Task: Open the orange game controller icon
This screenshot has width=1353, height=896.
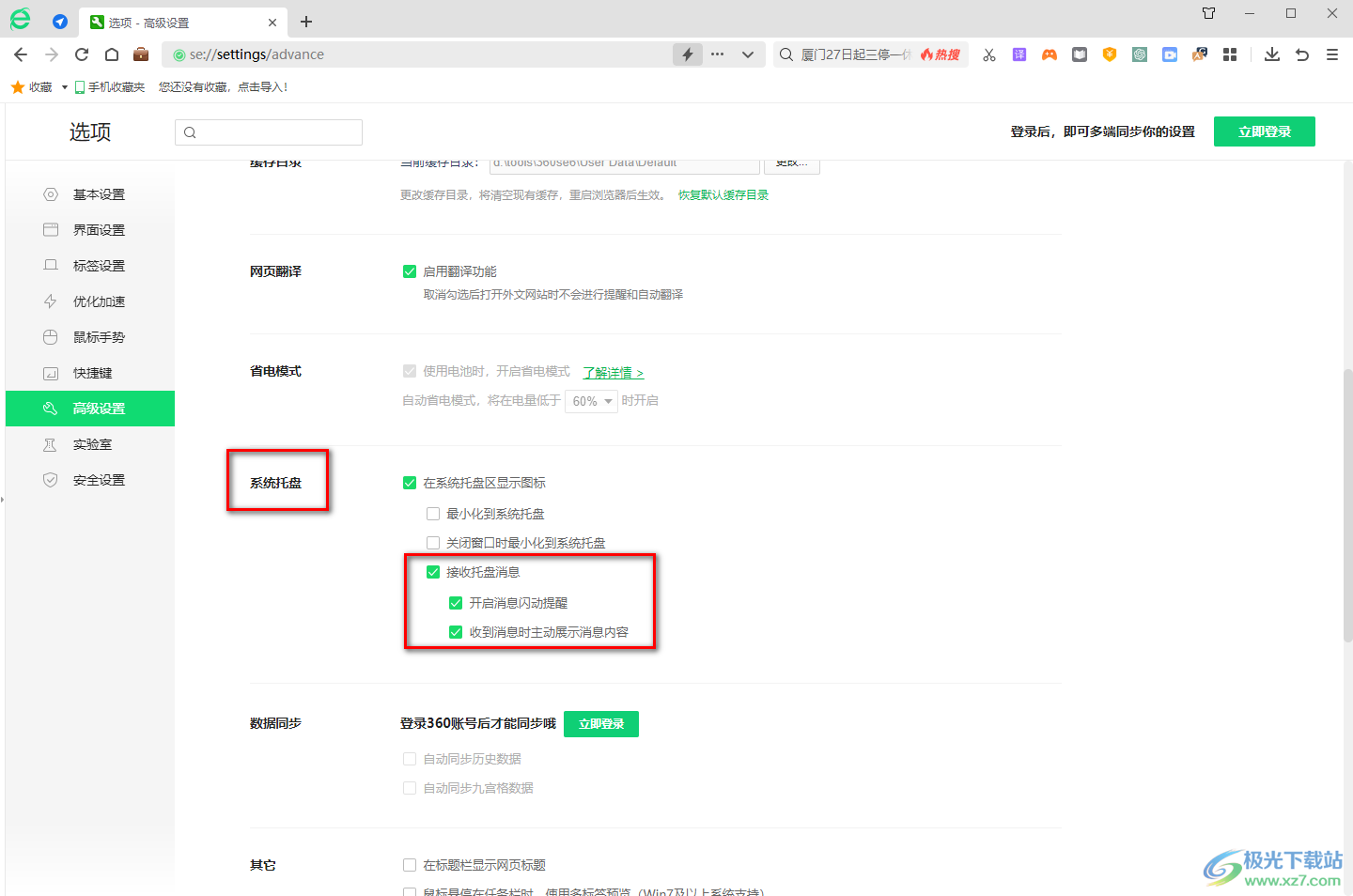Action: 1050,54
